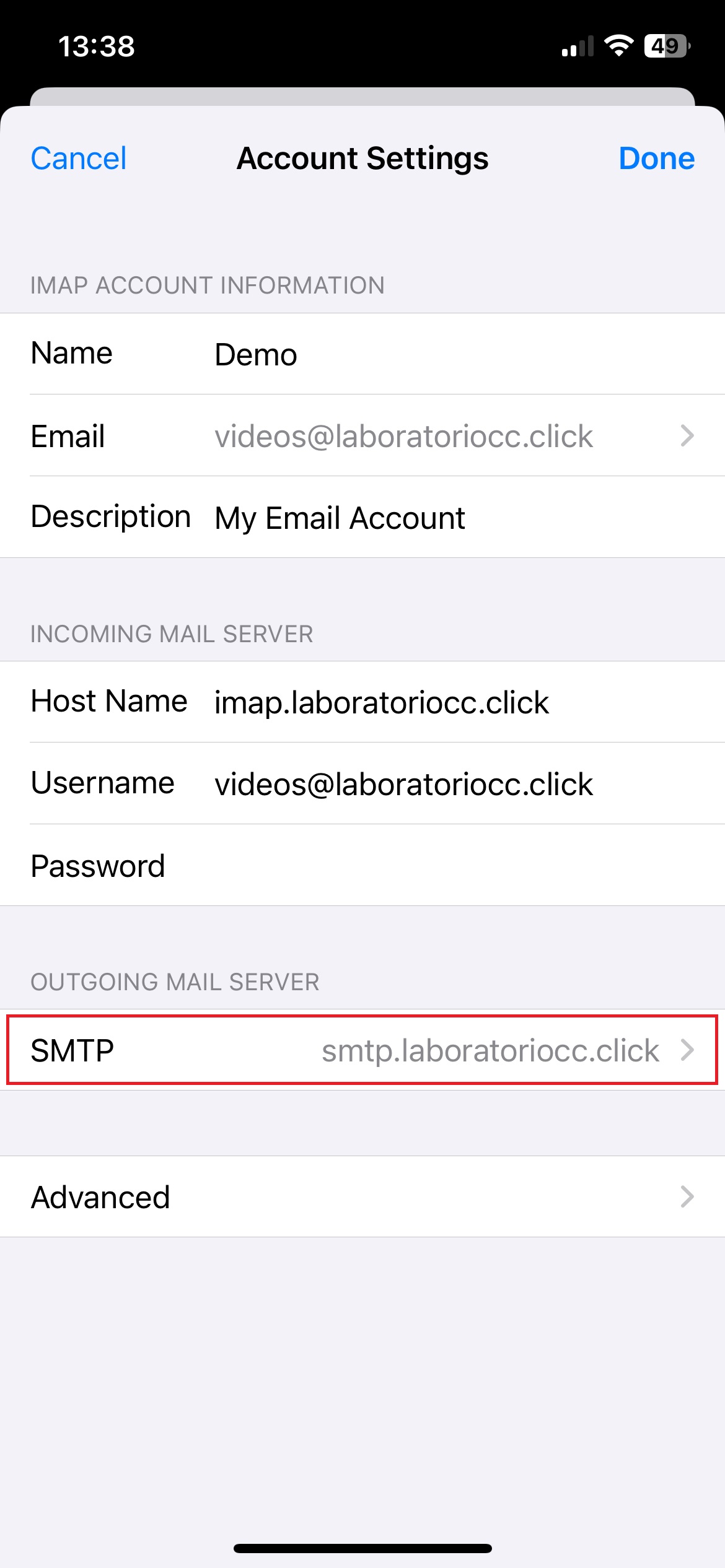
Task: Open the SMTP outgoing server row
Action: 362,1050
